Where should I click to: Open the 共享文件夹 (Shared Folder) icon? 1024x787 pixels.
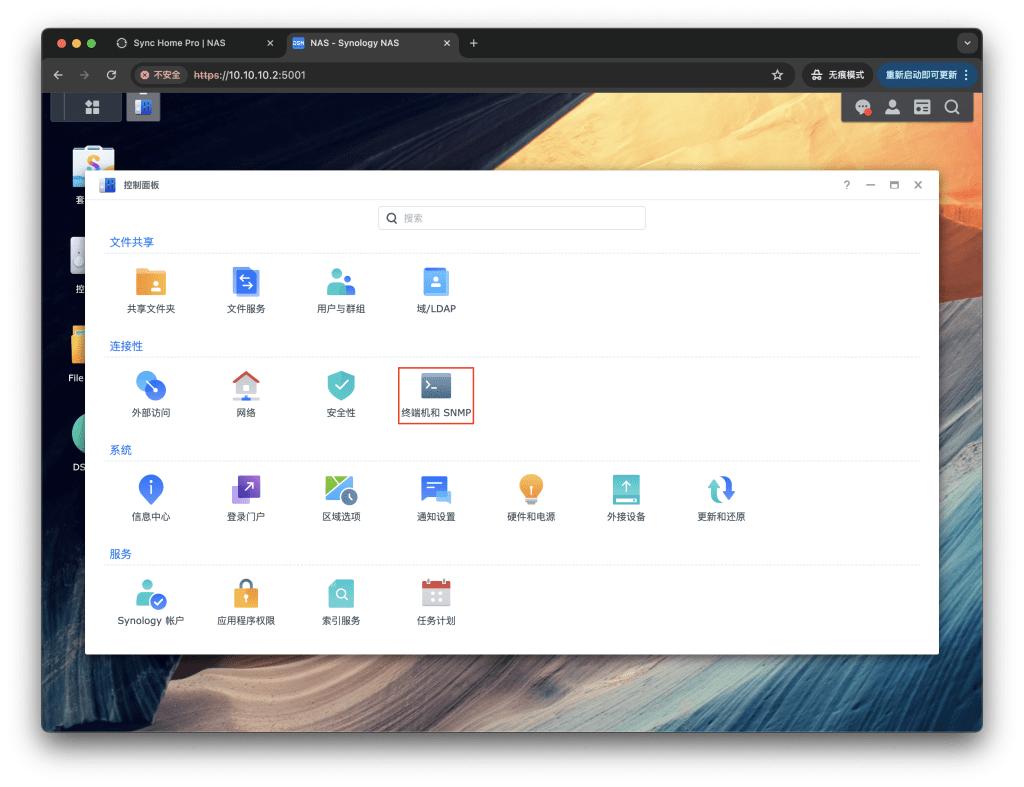point(151,291)
